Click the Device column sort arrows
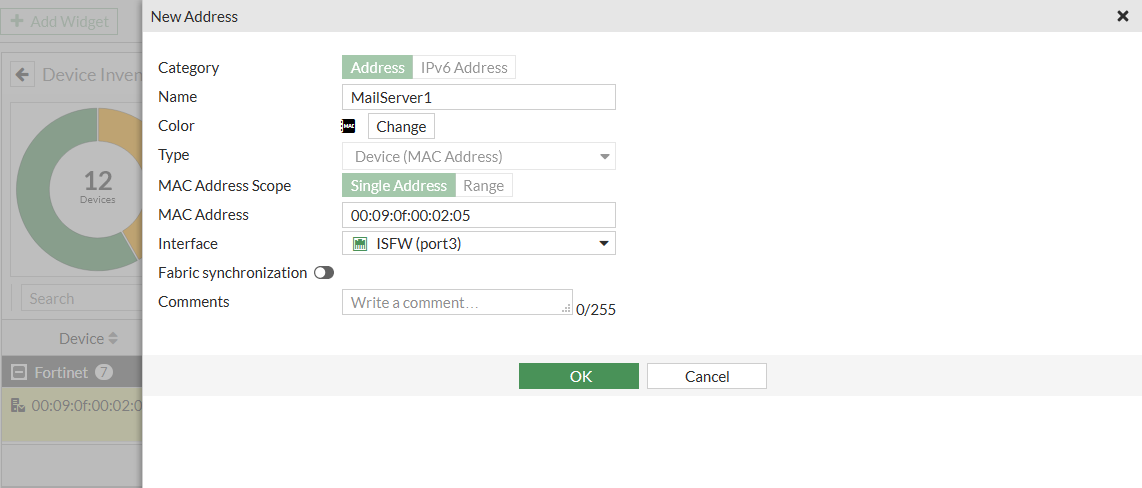This screenshot has width=1142, height=488. (x=113, y=339)
